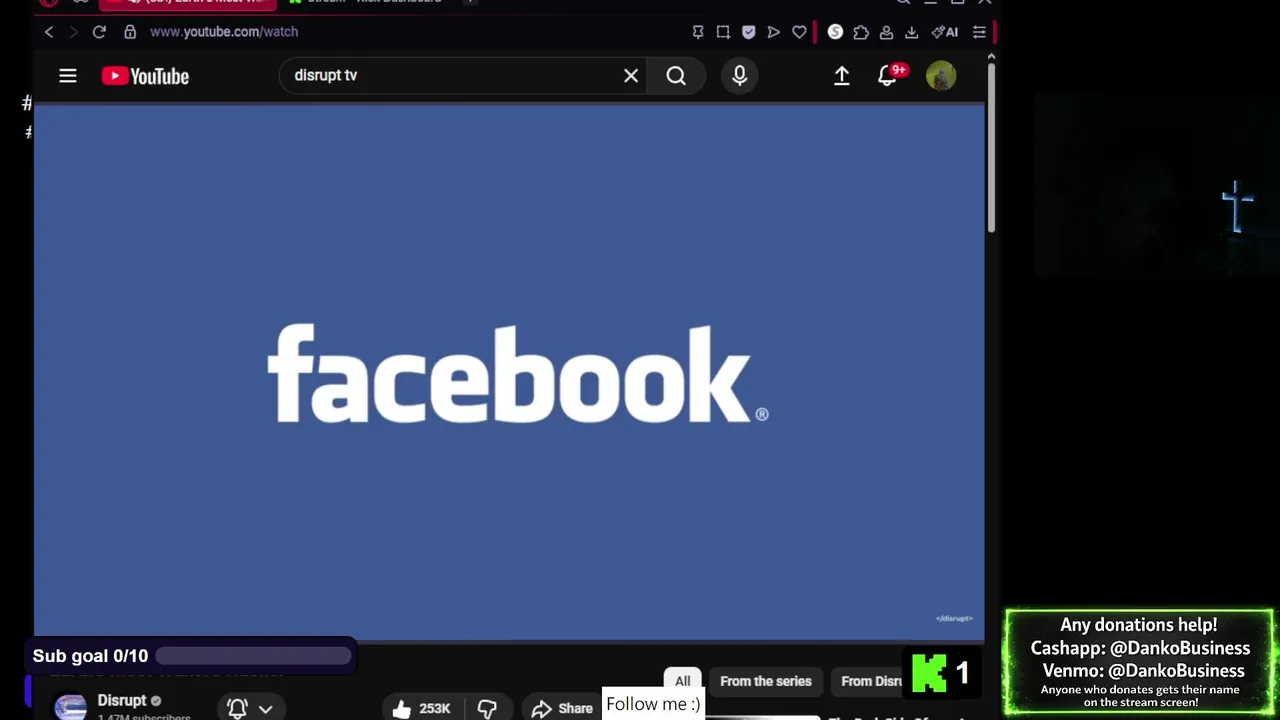Open YouTube notifications bell with 9+ badge

coord(888,76)
